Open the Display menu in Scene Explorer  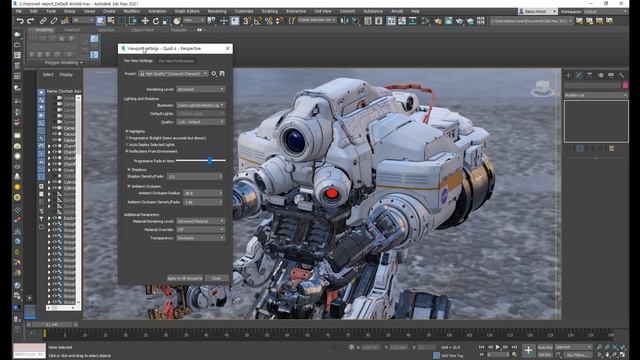tap(66, 75)
